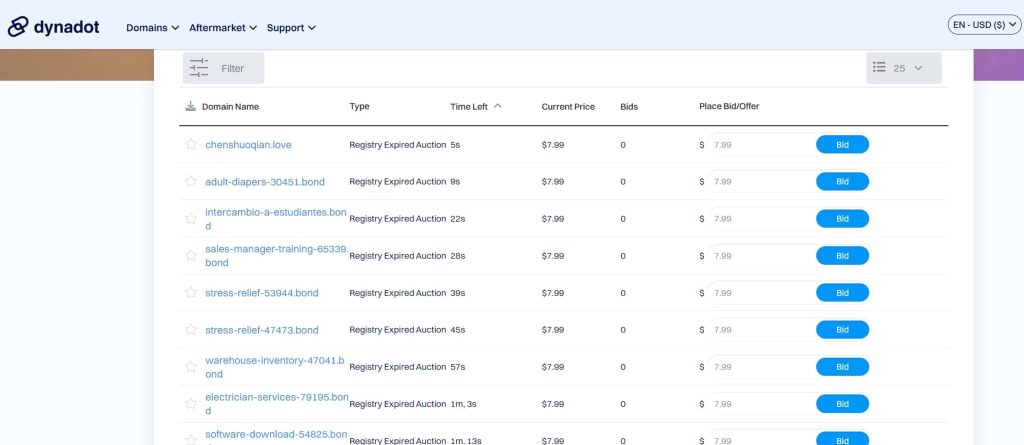Open the Aftermarket menu
The image size is (1024, 445).
[x=223, y=28]
